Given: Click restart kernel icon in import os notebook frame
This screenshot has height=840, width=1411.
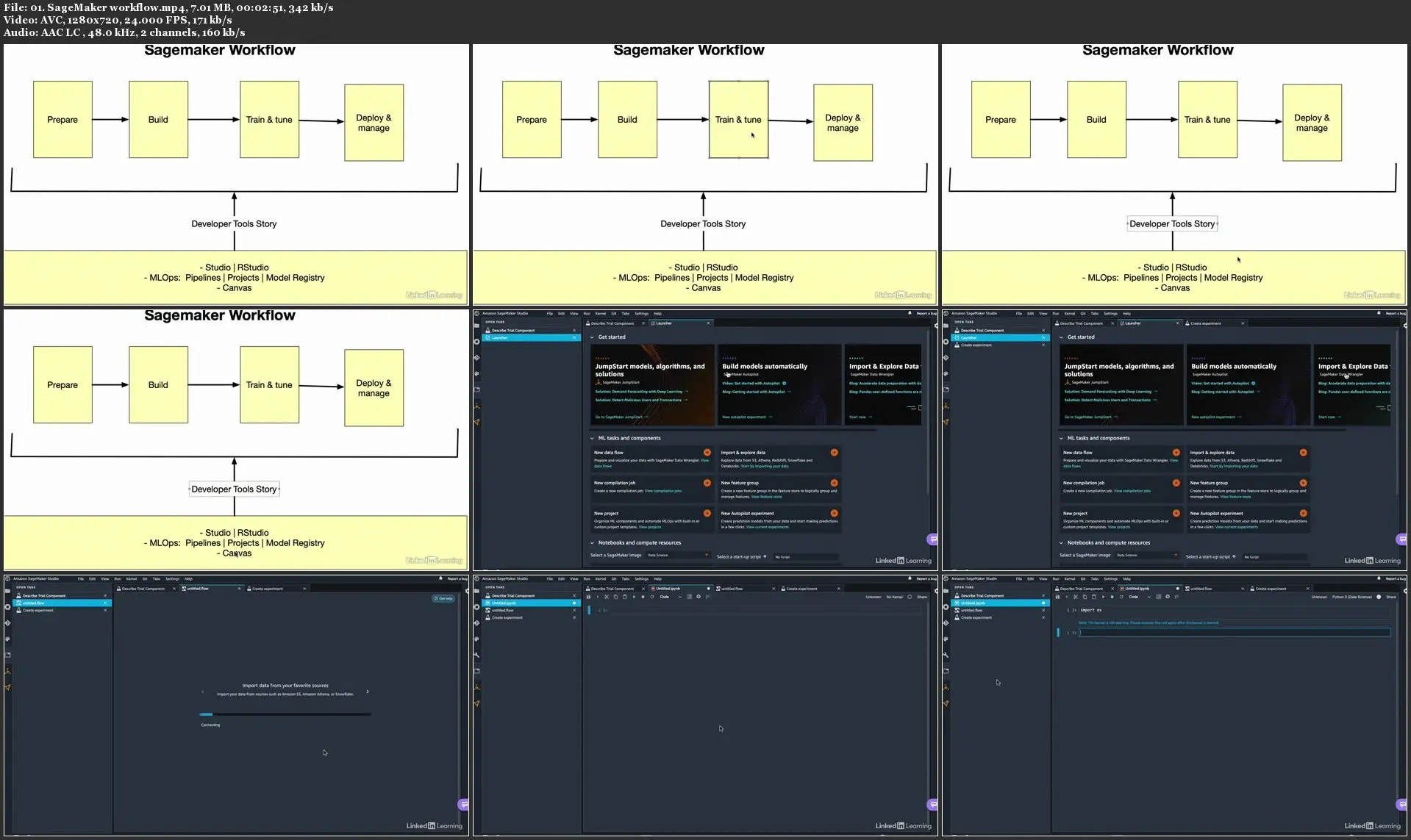Looking at the screenshot, I should [1121, 597].
